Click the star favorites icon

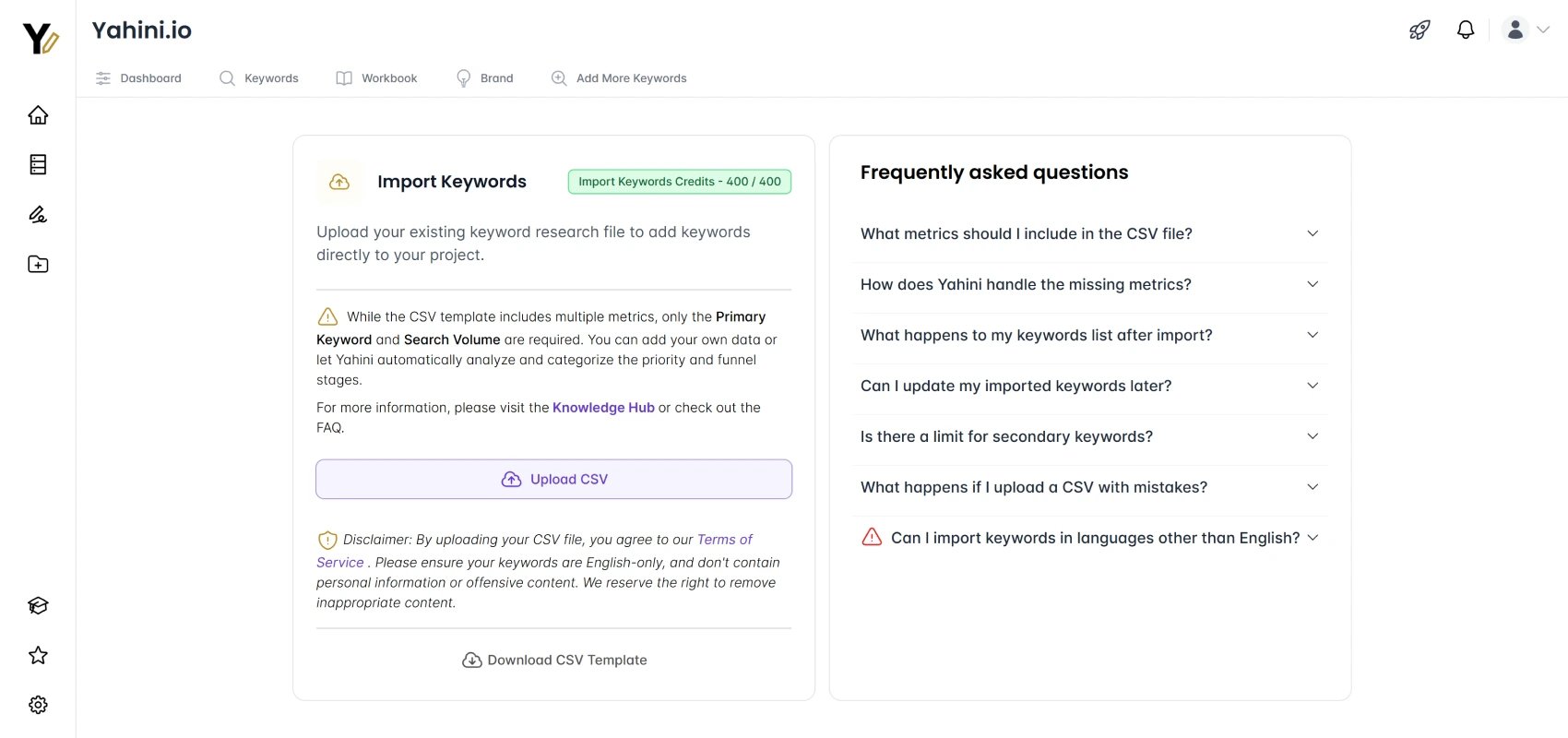pyautogui.click(x=37, y=654)
